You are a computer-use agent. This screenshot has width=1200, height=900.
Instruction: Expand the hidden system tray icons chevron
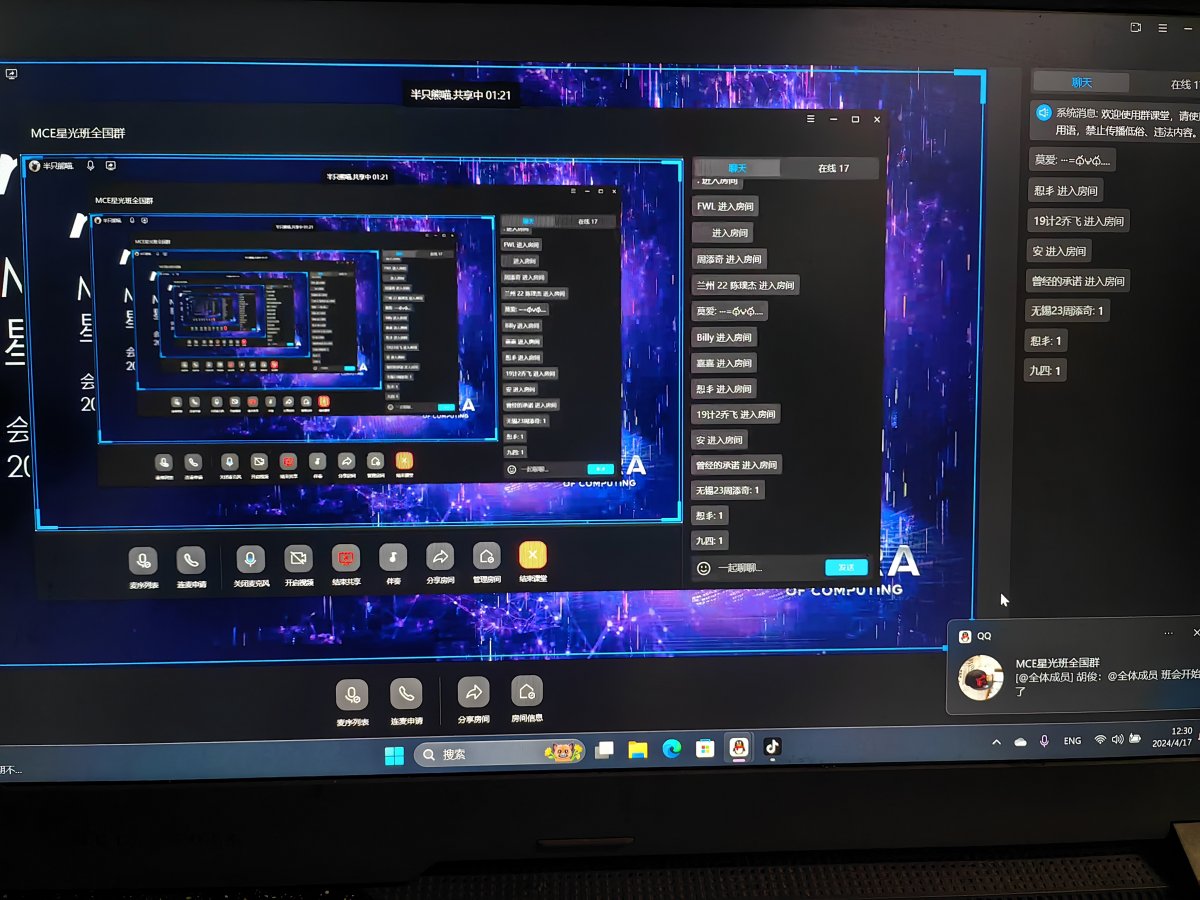coord(996,742)
